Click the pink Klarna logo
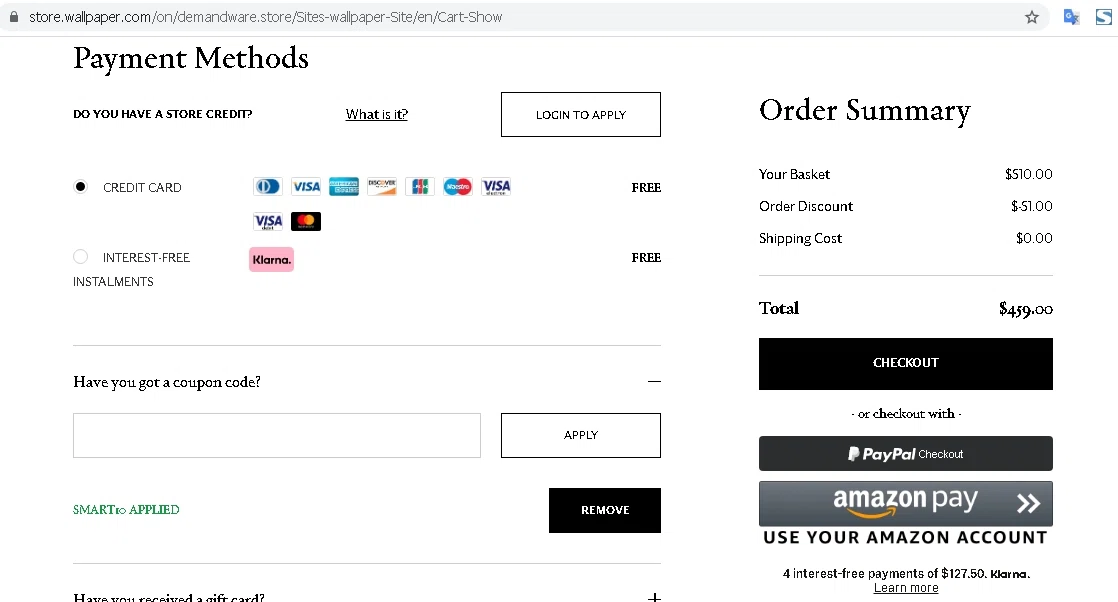This screenshot has width=1118, height=602. [x=271, y=259]
